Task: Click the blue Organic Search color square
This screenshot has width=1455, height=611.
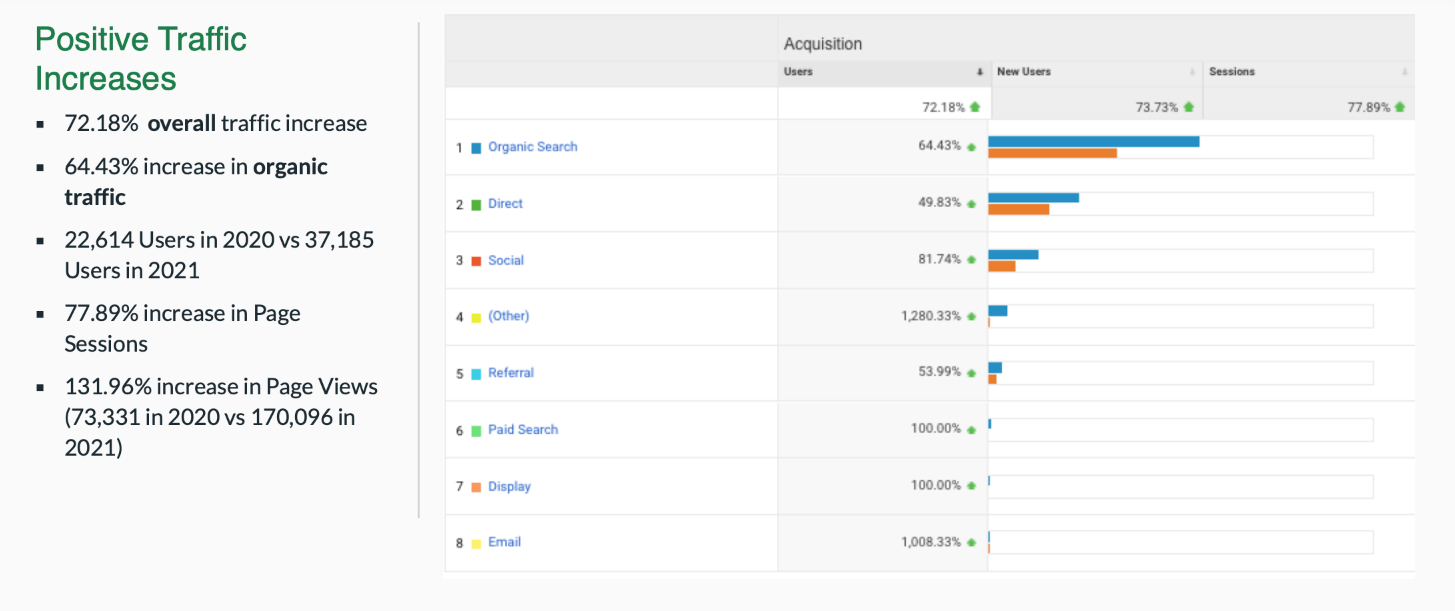Action: [476, 148]
